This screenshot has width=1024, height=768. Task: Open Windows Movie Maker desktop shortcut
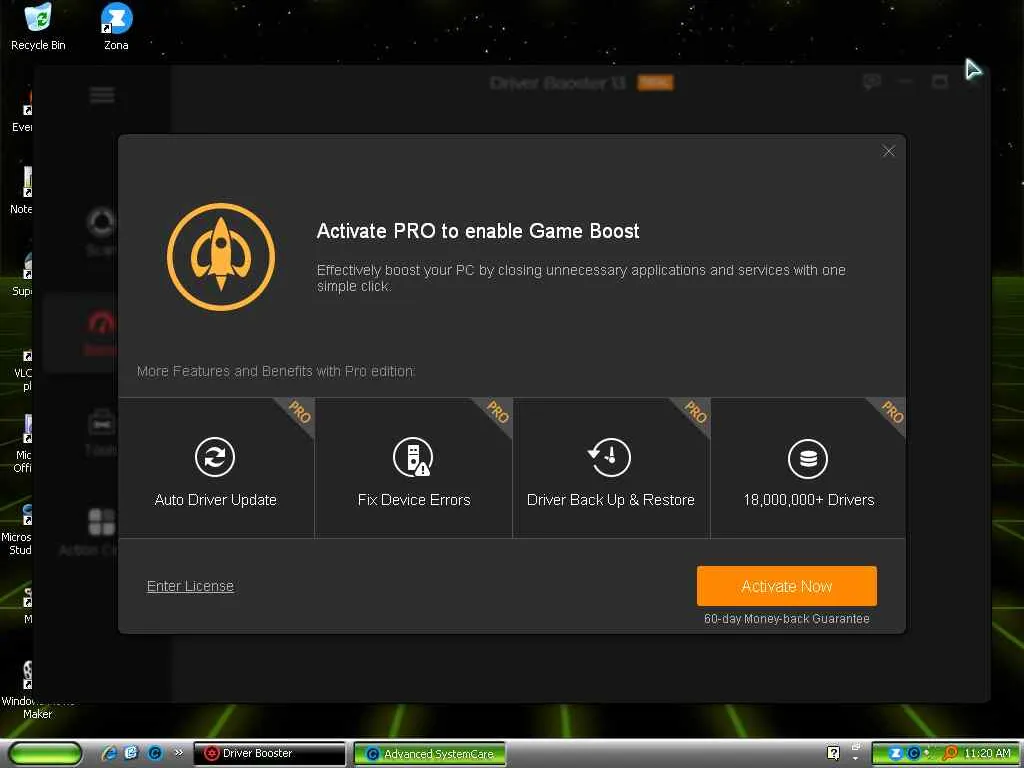[28, 690]
